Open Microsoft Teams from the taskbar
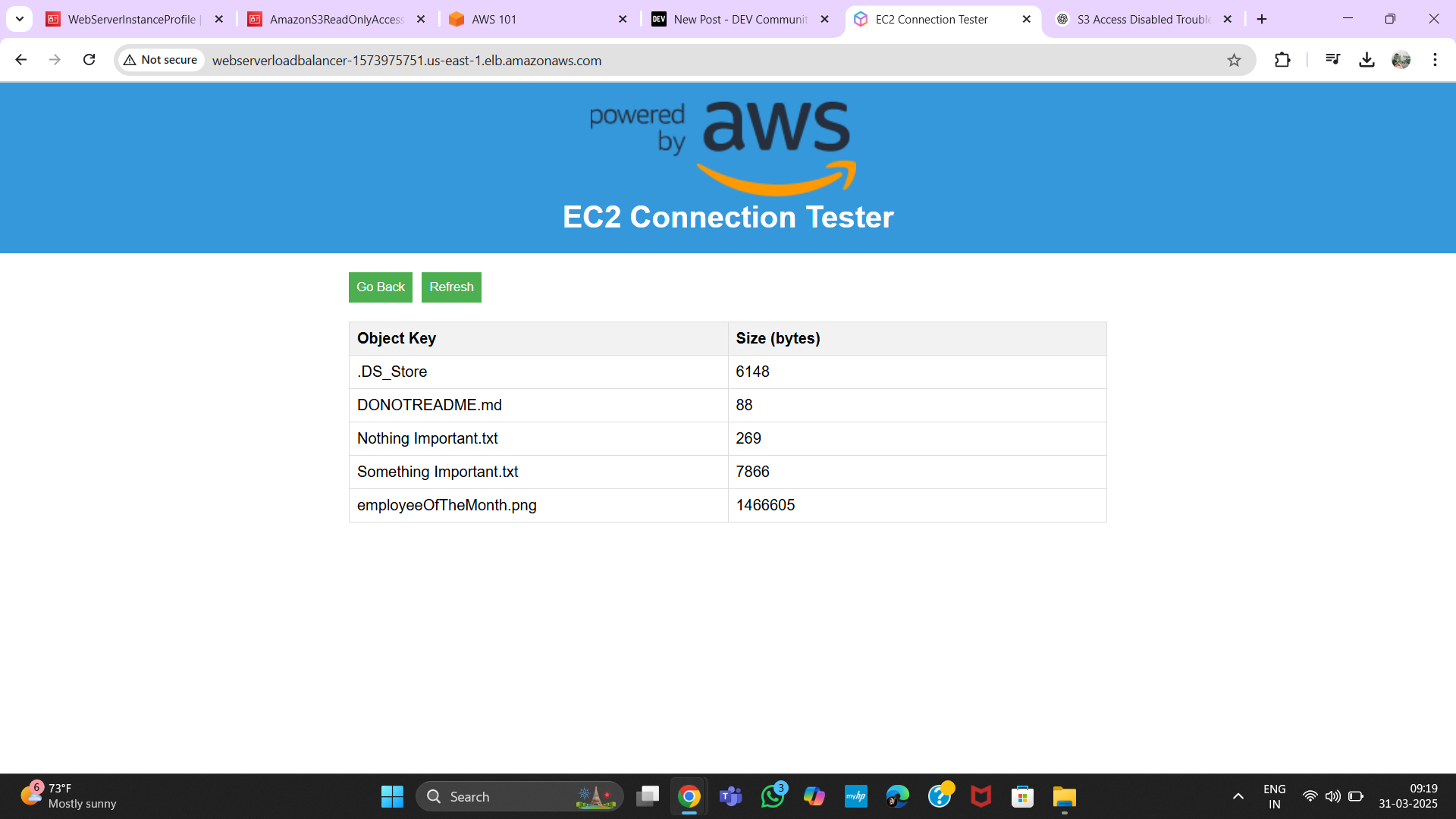 point(730,796)
